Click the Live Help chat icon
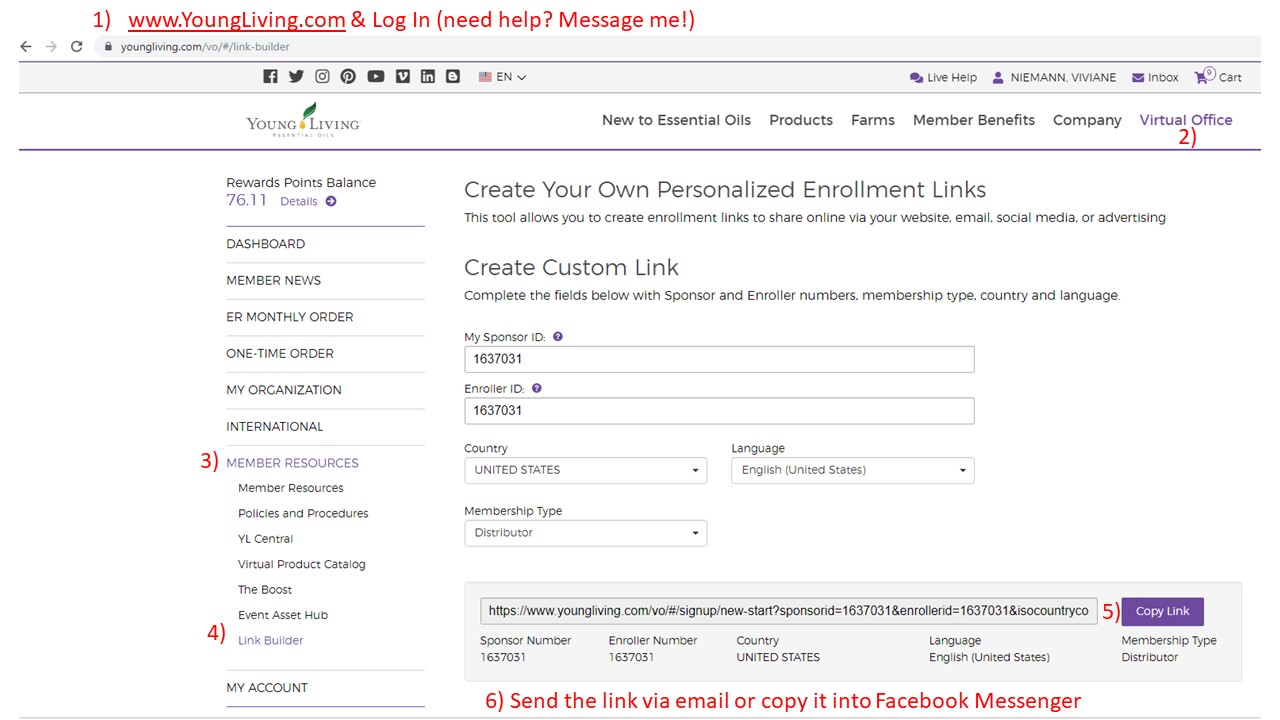The width and height of the screenshot is (1280, 720). (916, 78)
